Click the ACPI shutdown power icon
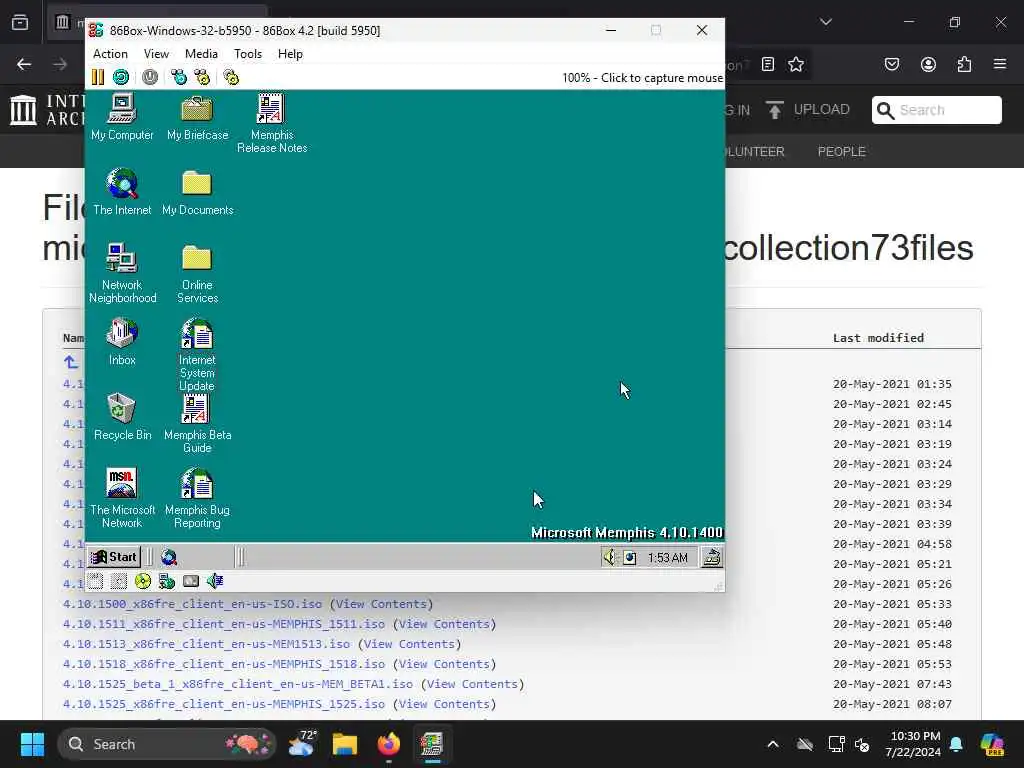Viewport: 1024px width, 768px height. (150, 77)
